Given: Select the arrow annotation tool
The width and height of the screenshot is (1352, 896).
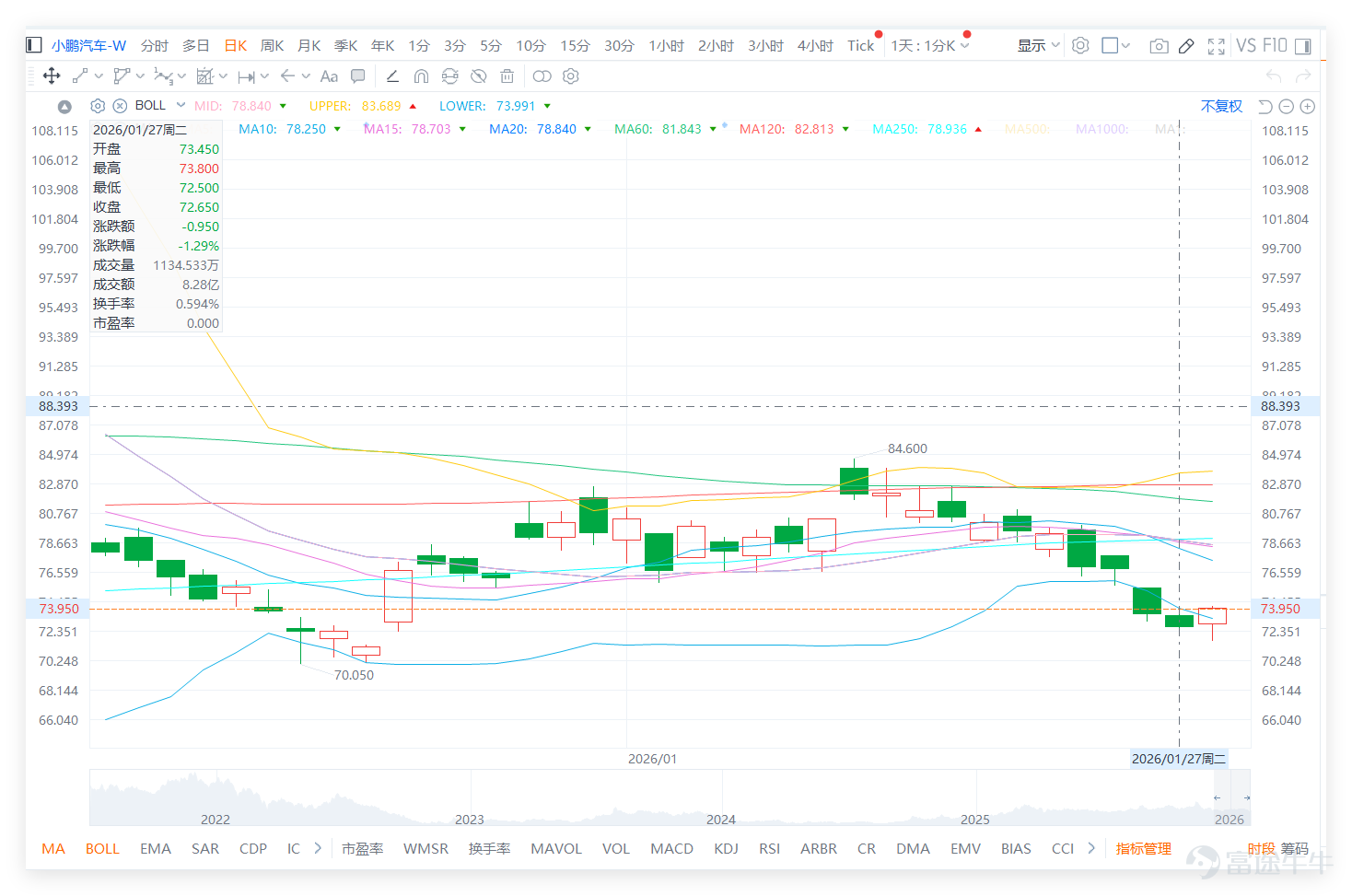Looking at the screenshot, I should (x=287, y=76).
